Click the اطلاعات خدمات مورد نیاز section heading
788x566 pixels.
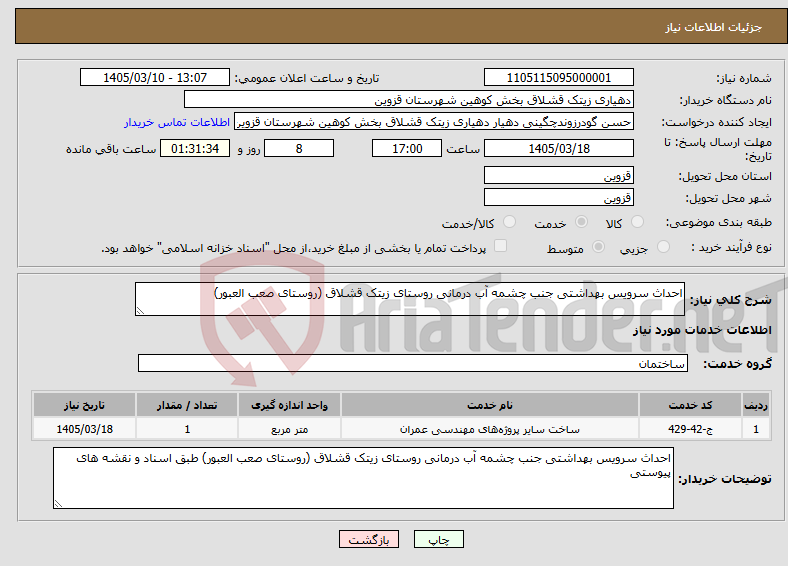[702, 330]
